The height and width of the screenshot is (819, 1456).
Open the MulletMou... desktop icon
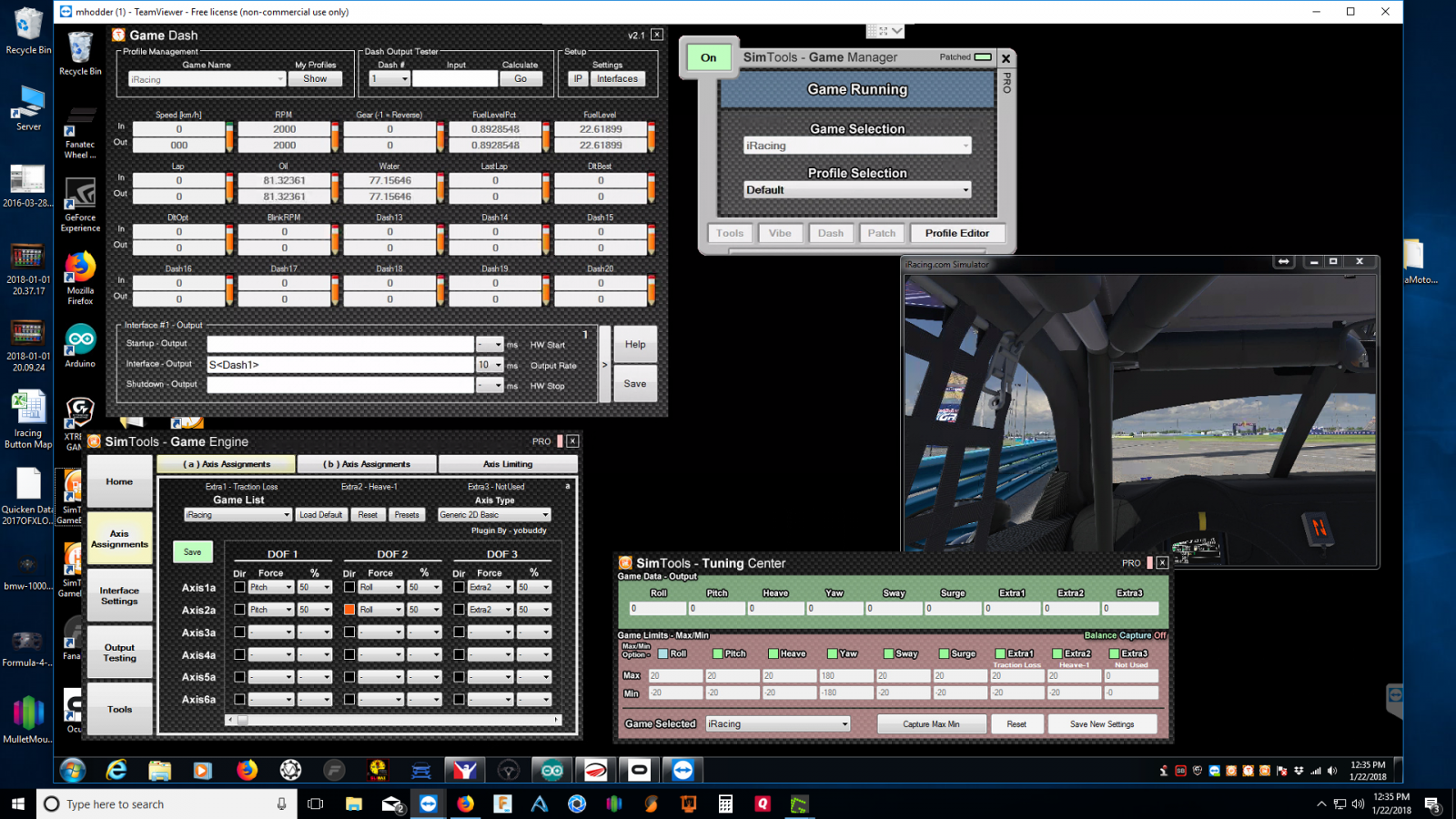click(x=28, y=719)
